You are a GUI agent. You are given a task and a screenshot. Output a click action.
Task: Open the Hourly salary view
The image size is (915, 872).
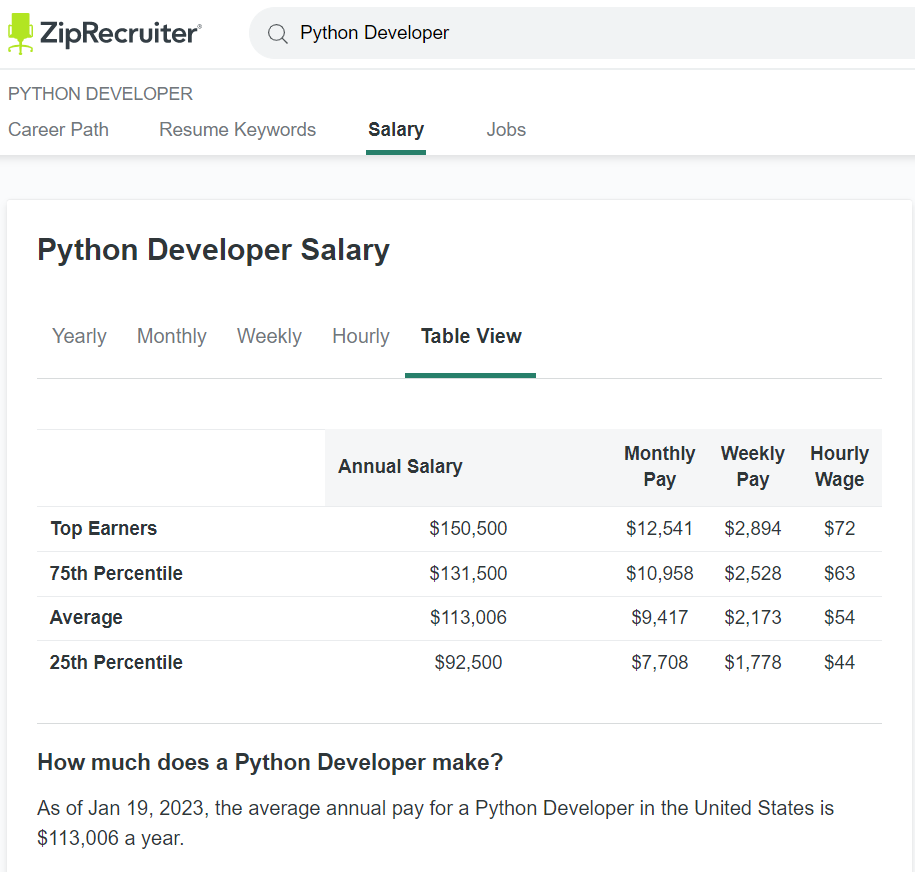(x=361, y=337)
